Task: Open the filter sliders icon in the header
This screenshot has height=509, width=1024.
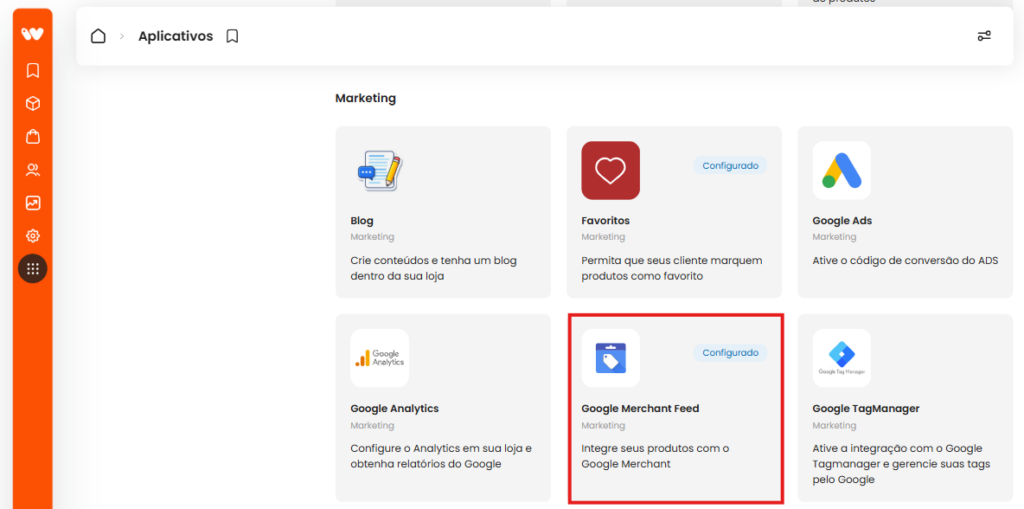Action: (x=984, y=36)
